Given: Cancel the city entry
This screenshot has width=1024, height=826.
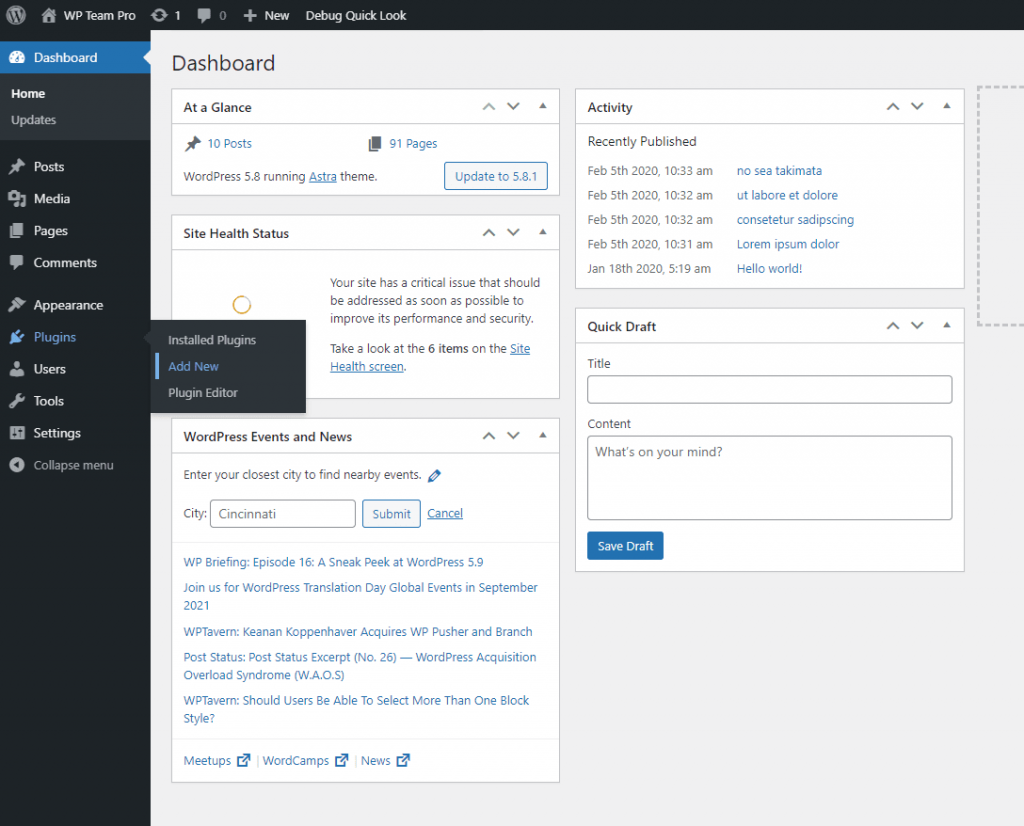Looking at the screenshot, I should point(445,513).
